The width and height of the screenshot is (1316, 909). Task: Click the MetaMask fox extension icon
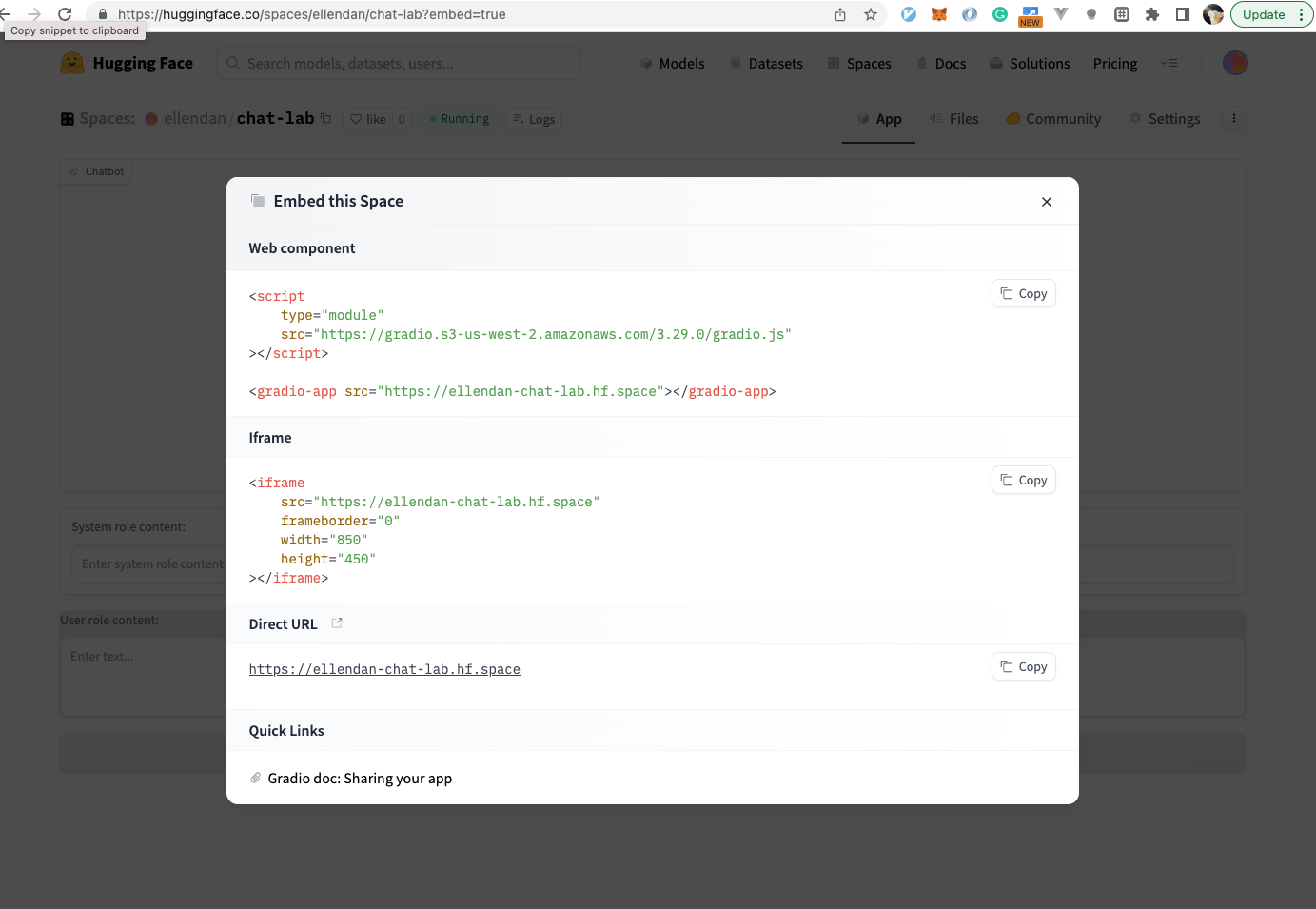939,14
